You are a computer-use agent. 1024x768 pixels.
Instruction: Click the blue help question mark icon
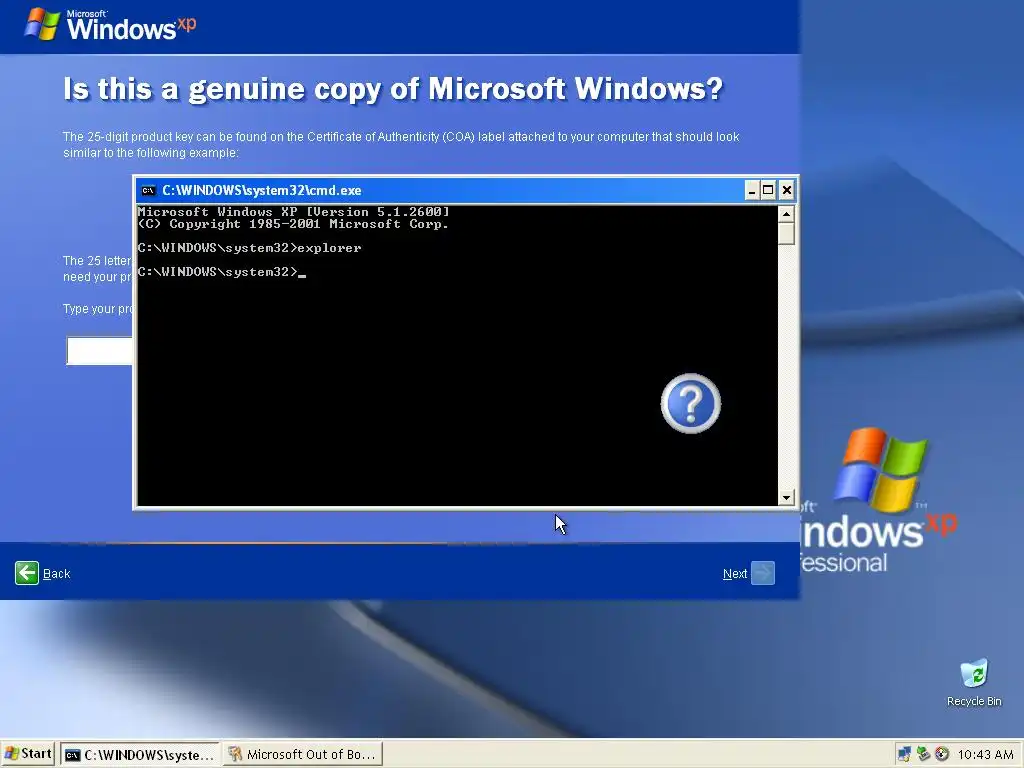(691, 404)
